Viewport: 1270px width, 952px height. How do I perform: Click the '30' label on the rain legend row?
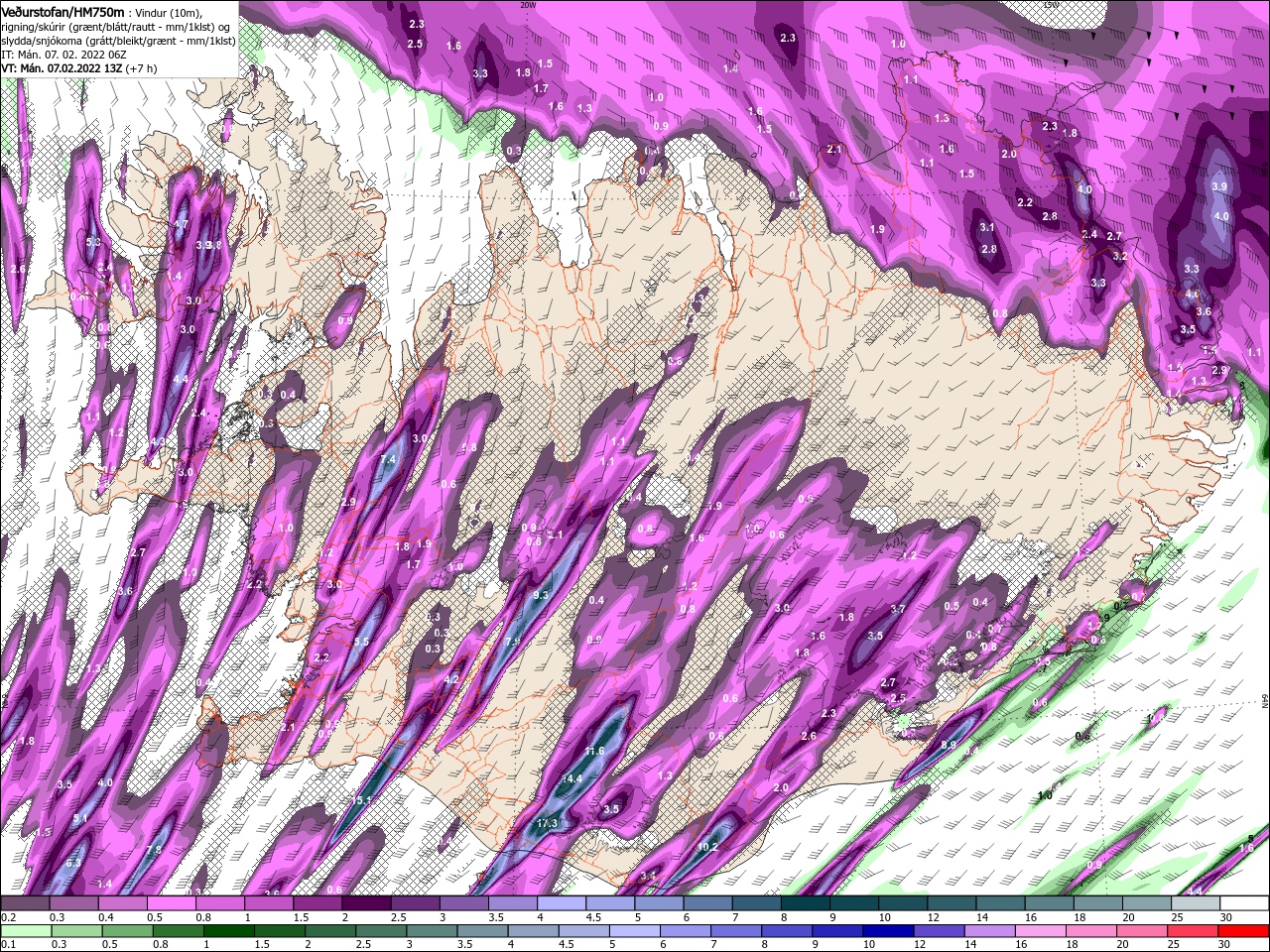(1223, 945)
